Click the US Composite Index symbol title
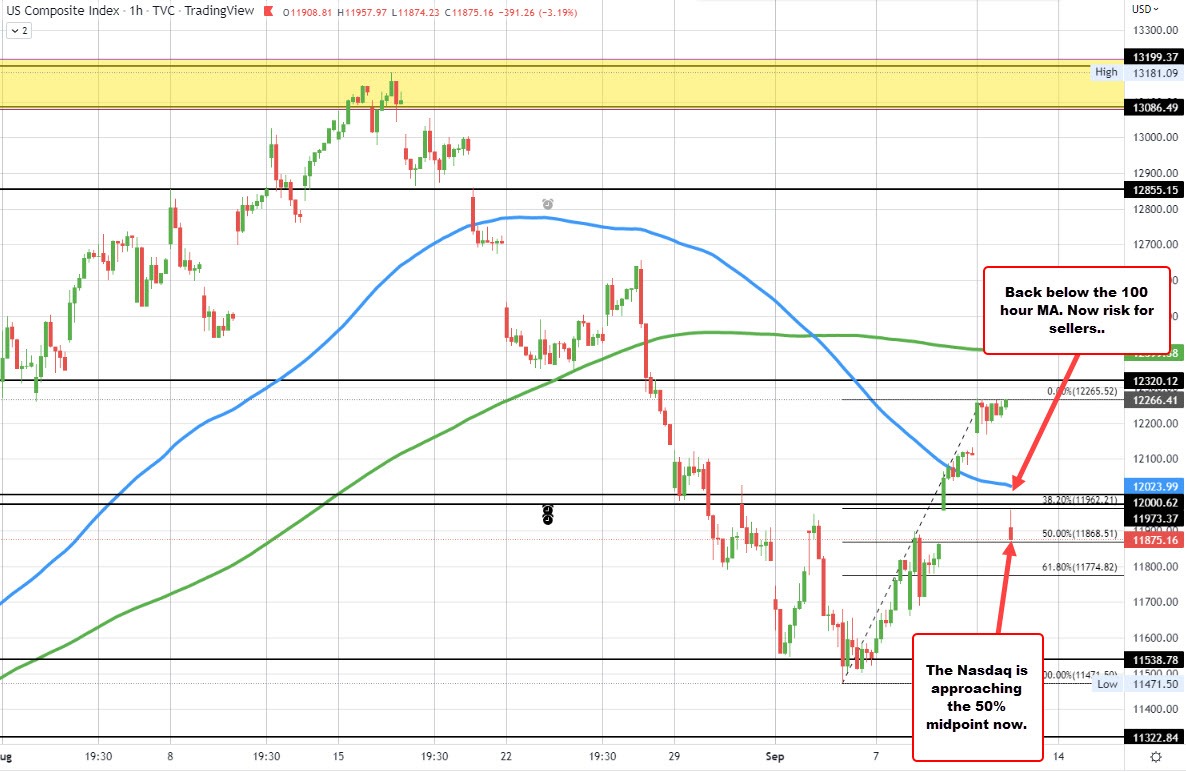This screenshot has height=772, width=1186. coord(63,11)
